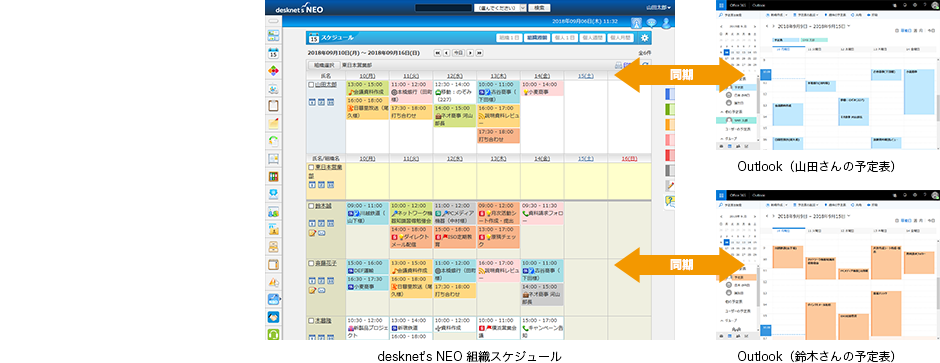The width and height of the screenshot is (940, 363).
Task: Open the portal icon at top of sidebar
Action: click(x=273, y=35)
